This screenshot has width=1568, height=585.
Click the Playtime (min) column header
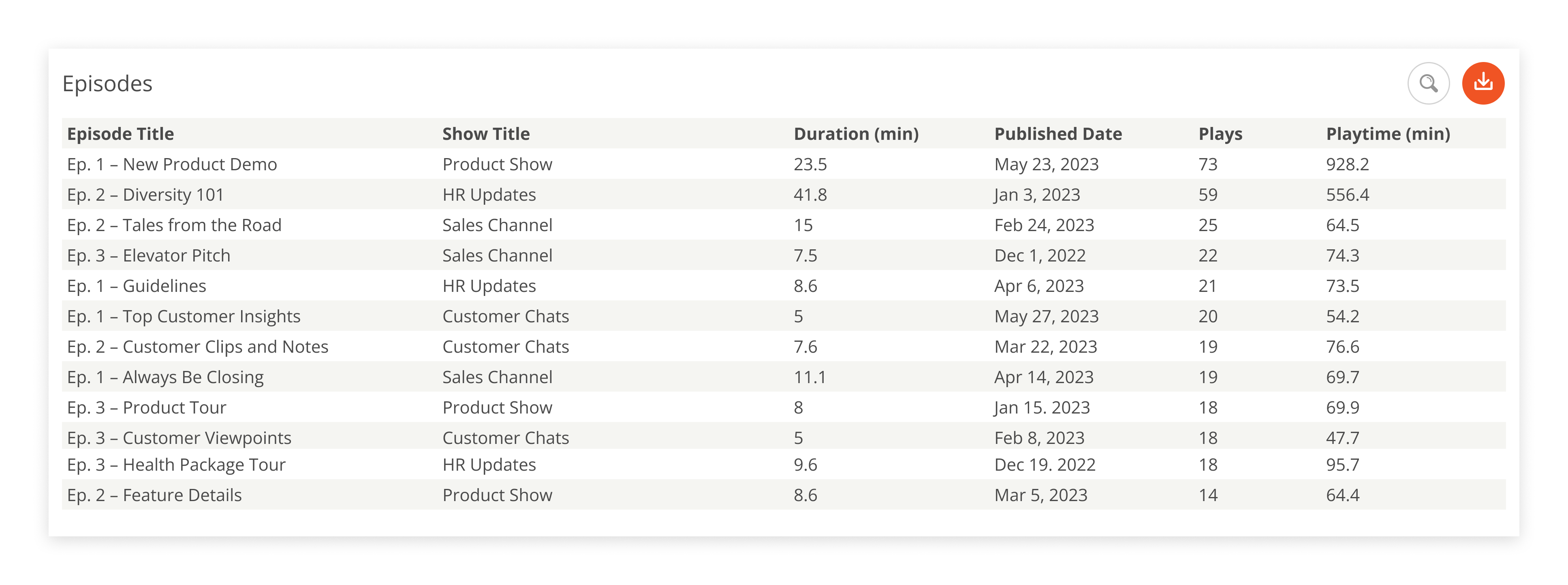tap(1388, 134)
